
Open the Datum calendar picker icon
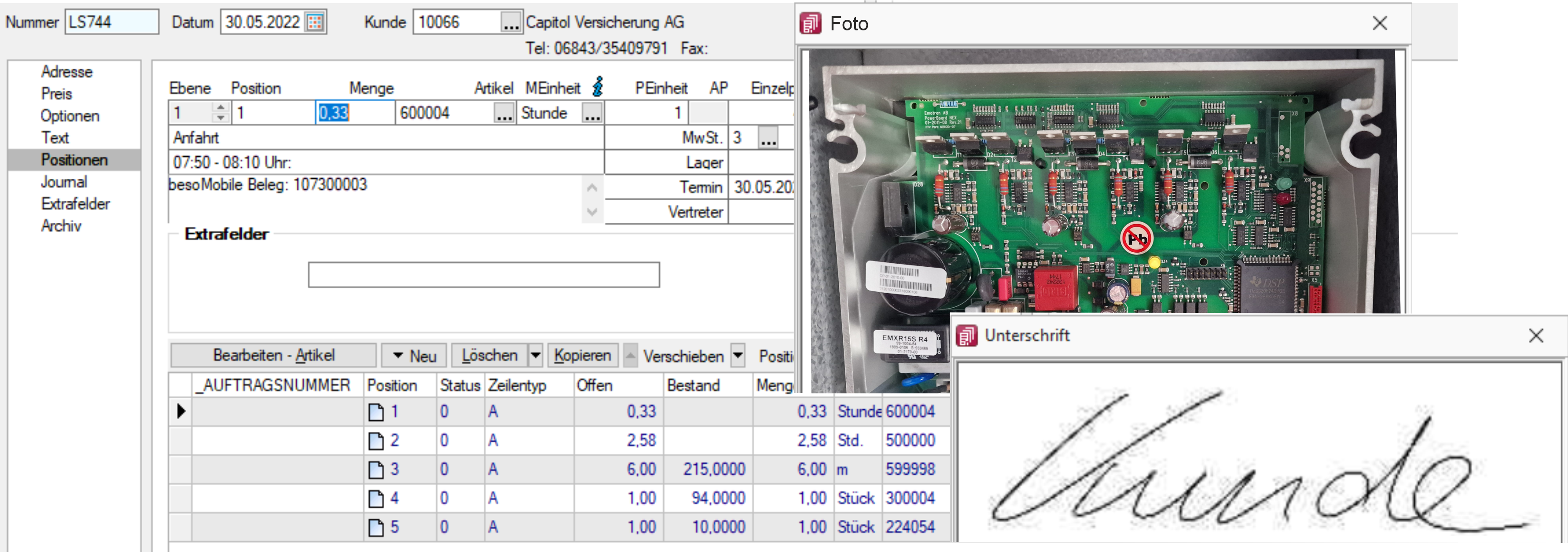coord(315,22)
